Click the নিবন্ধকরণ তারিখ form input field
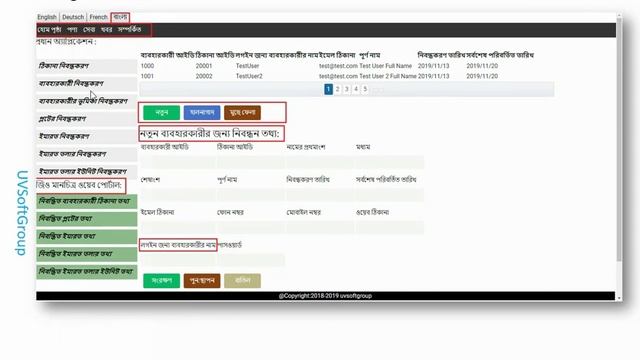640x360 pixels. pos(320,195)
